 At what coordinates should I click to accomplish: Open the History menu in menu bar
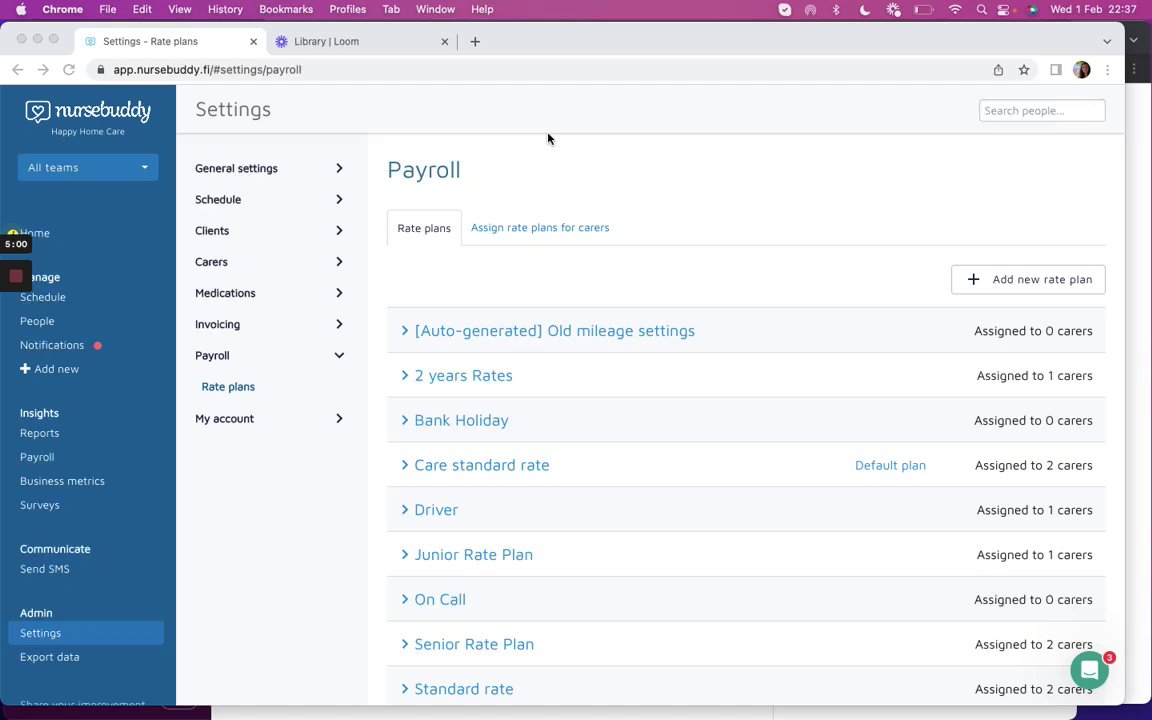[225, 10]
